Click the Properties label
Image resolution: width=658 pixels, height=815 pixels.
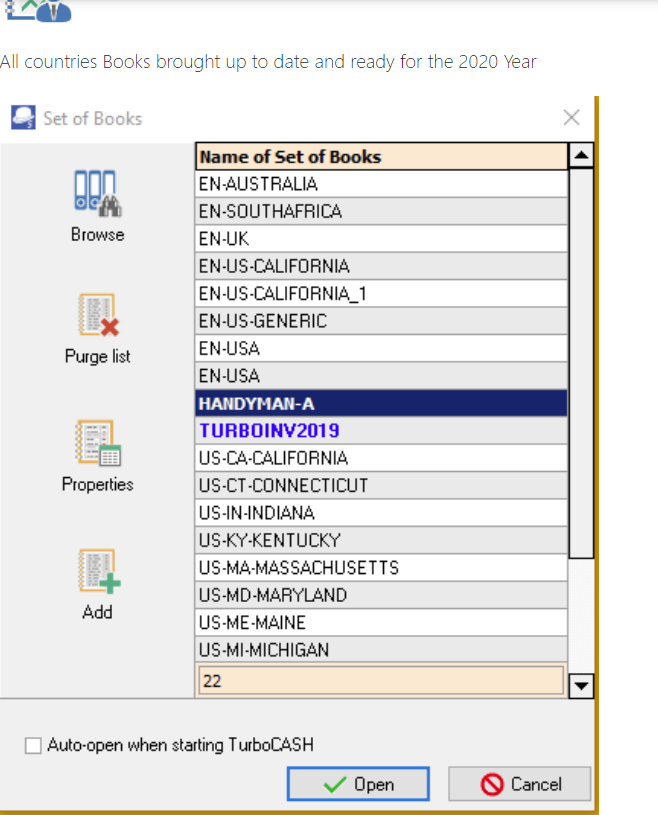click(98, 484)
